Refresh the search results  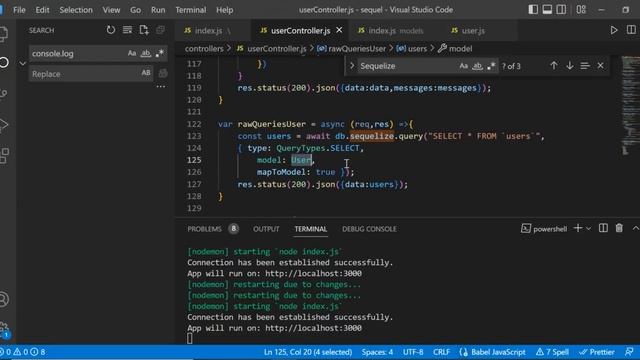point(111,30)
